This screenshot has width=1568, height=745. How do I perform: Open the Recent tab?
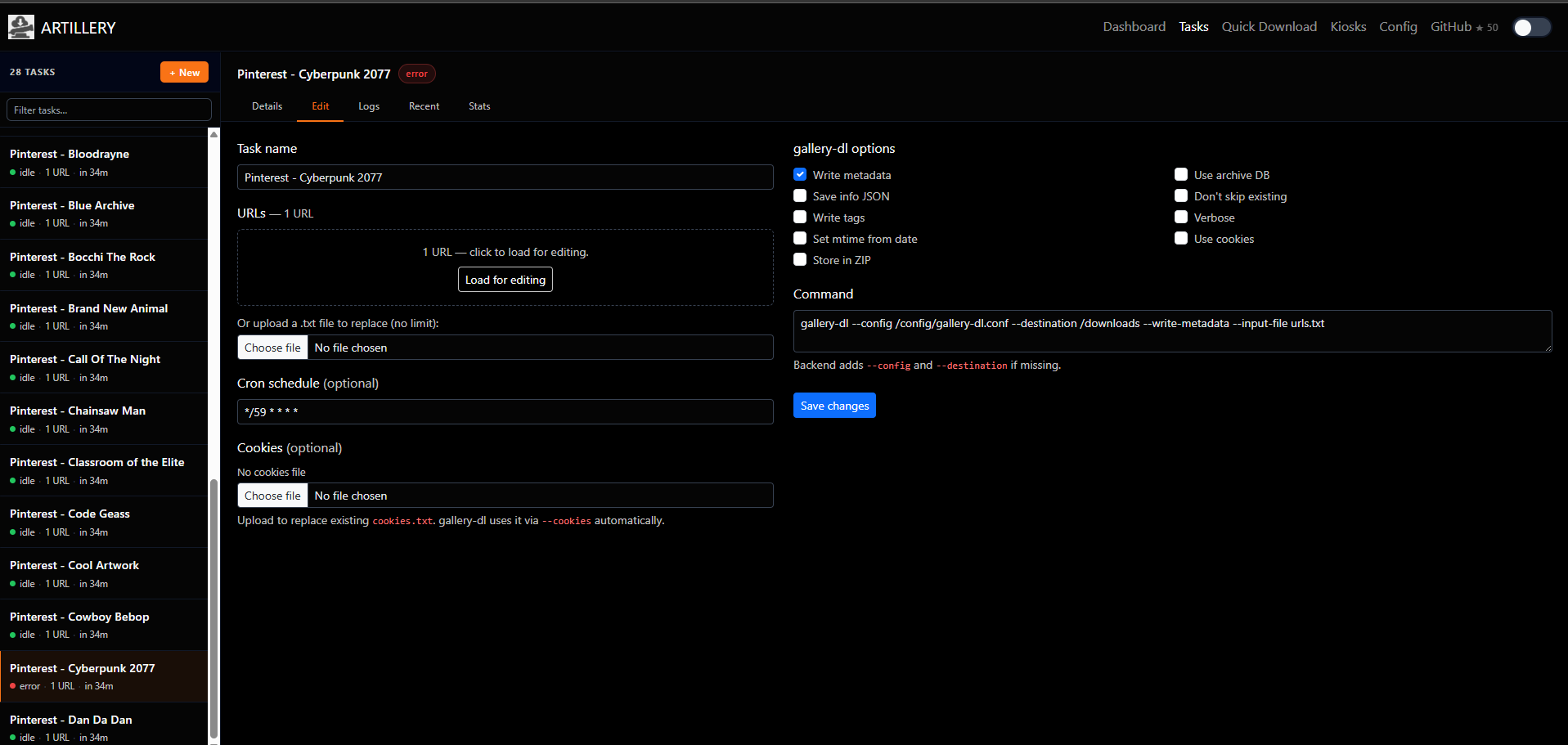tap(424, 106)
